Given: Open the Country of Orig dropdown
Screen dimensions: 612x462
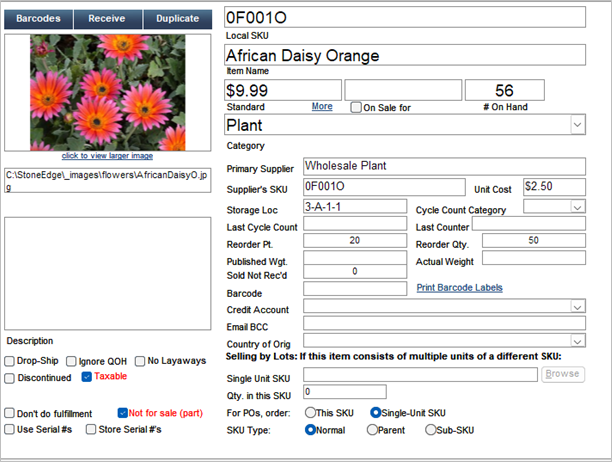Looking at the screenshot, I should (577, 341).
